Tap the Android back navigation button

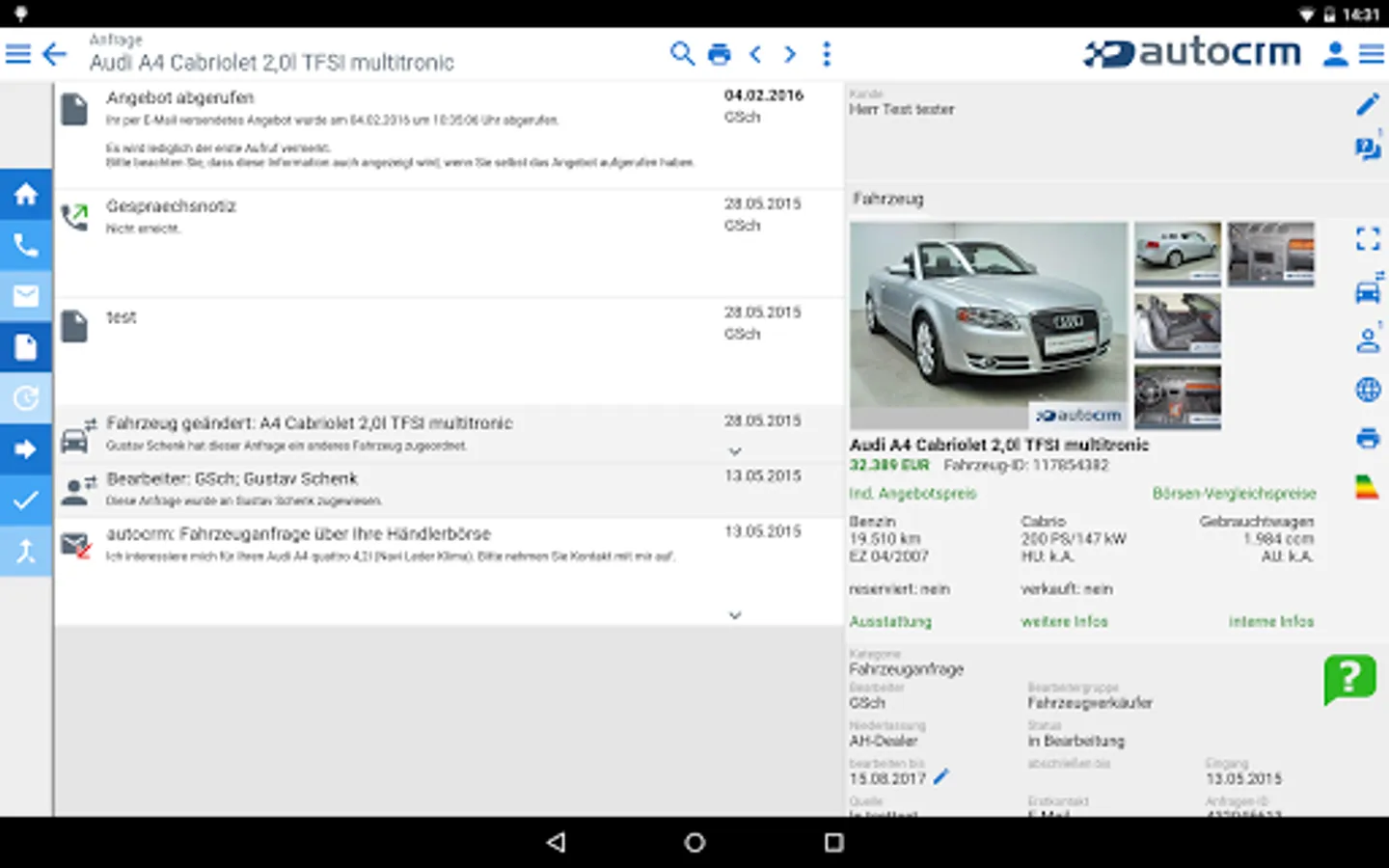557,843
